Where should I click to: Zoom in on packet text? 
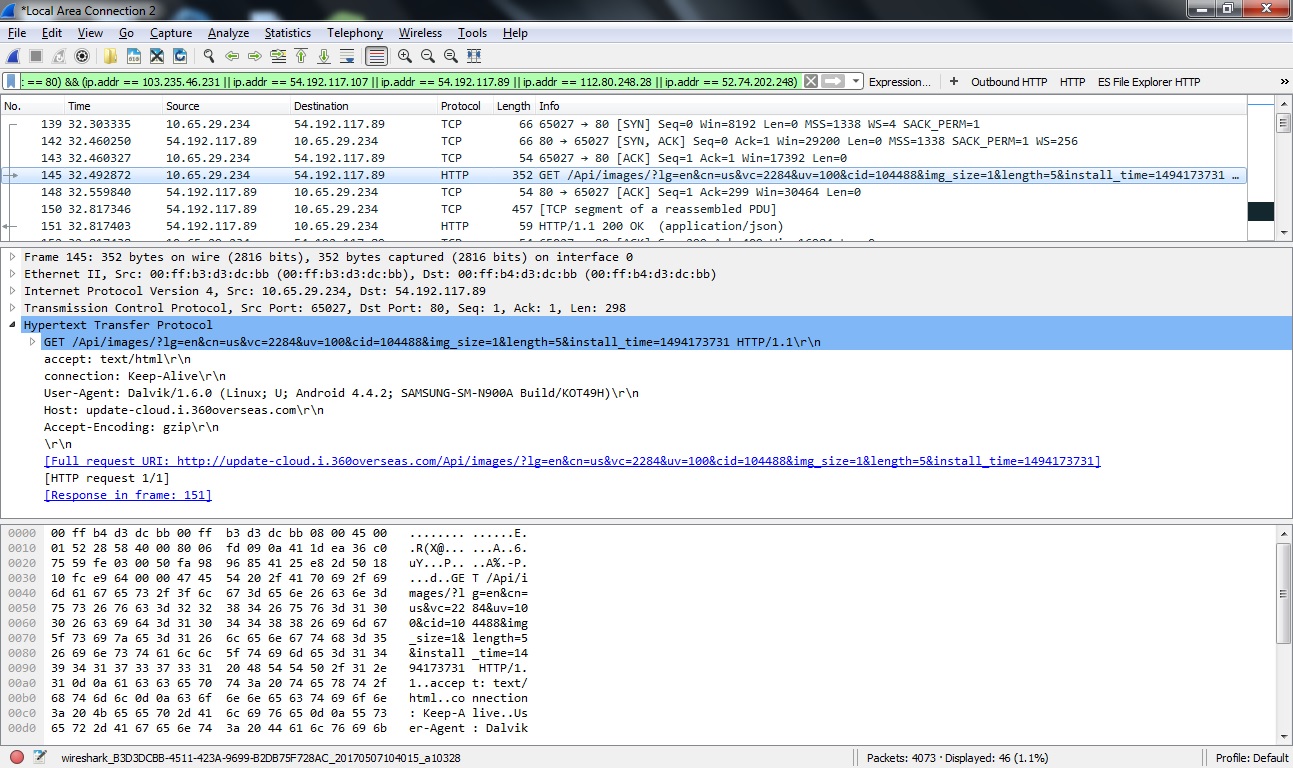[405, 56]
